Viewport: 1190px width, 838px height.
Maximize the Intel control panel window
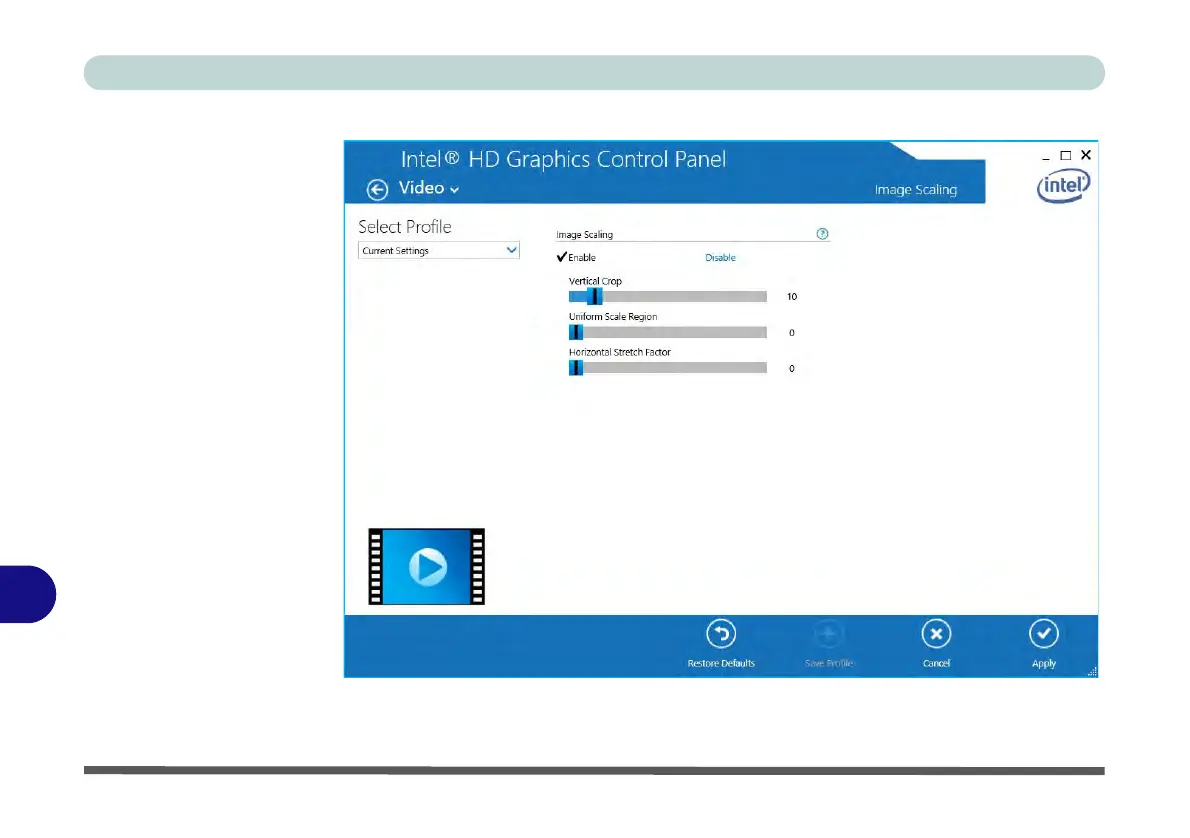(1066, 155)
